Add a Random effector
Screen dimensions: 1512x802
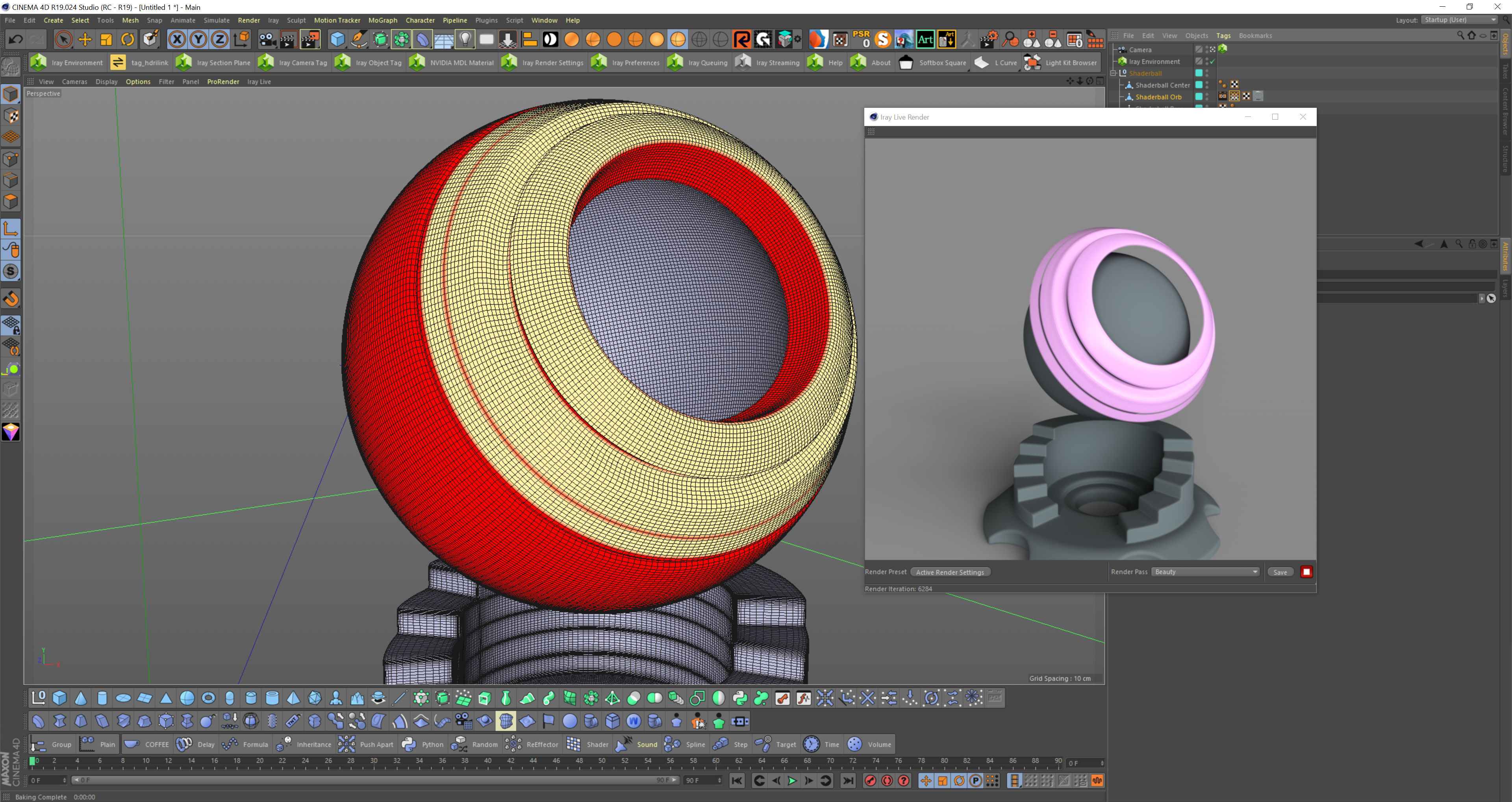[x=474, y=744]
